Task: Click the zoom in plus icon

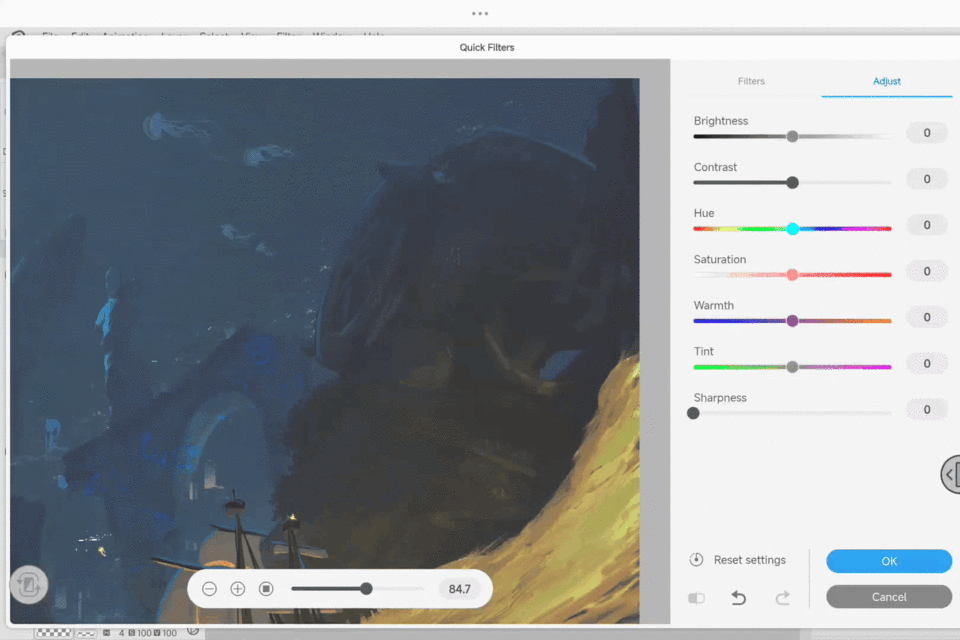Action: (x=238, y=589)
